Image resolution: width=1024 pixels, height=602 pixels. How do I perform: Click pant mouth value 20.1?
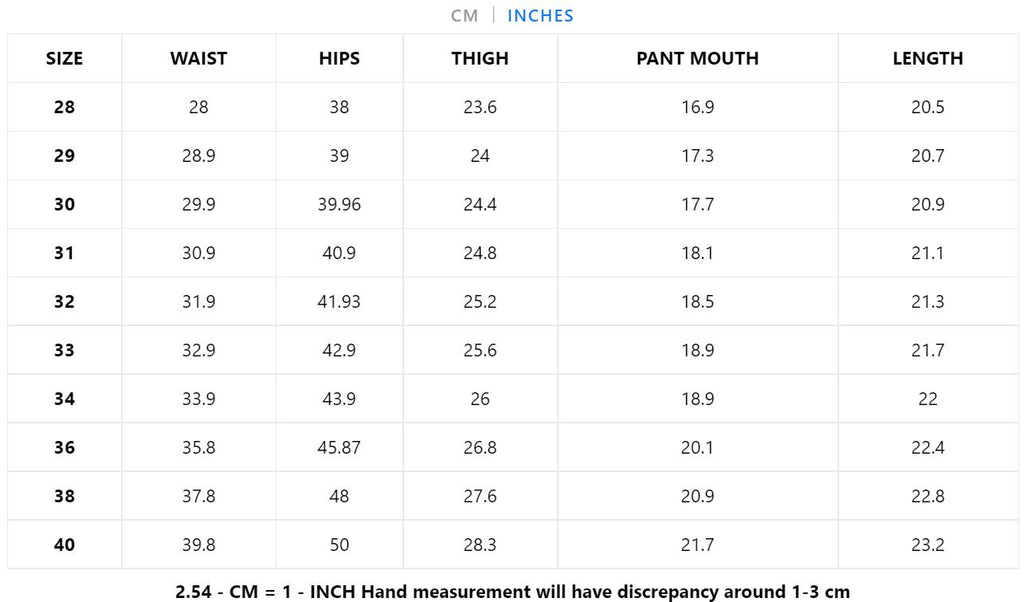pyautogui.click(x=697, y=448)
